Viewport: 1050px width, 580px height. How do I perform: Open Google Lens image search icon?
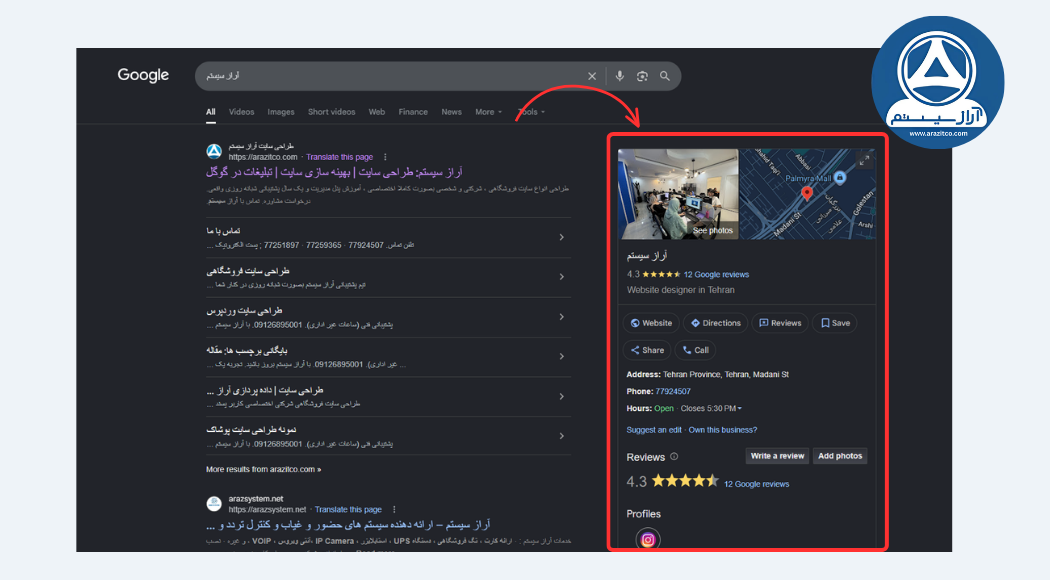click(x=642, y=76)
